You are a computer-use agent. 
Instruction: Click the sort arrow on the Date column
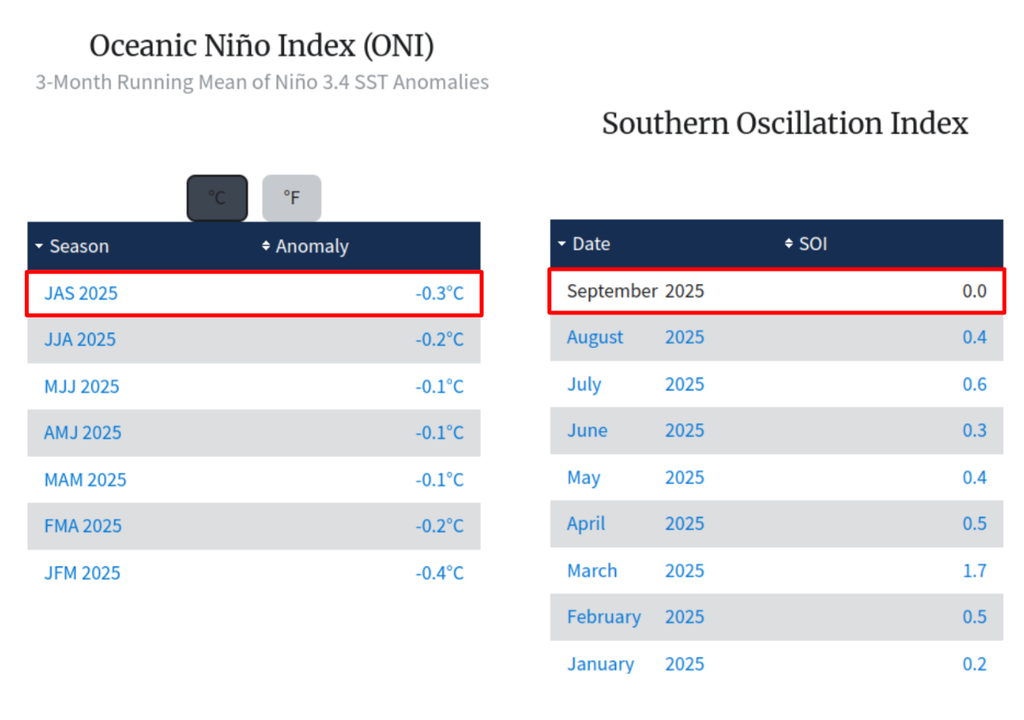(561, 244)
